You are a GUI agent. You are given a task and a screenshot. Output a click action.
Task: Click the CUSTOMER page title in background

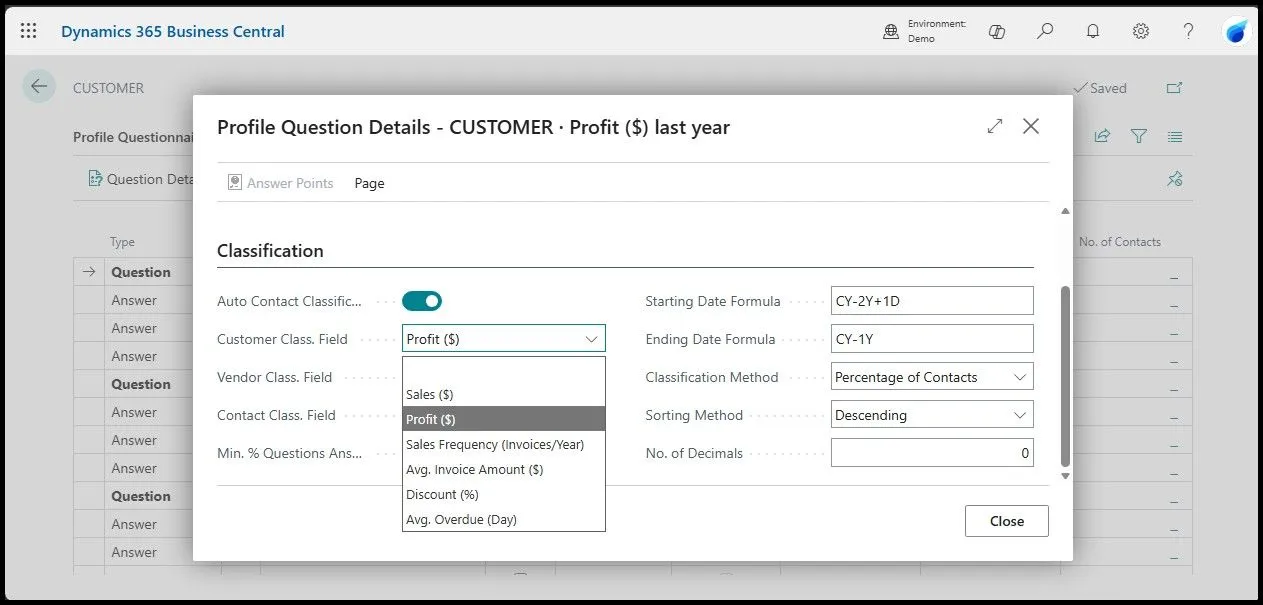tap(108, 88)
